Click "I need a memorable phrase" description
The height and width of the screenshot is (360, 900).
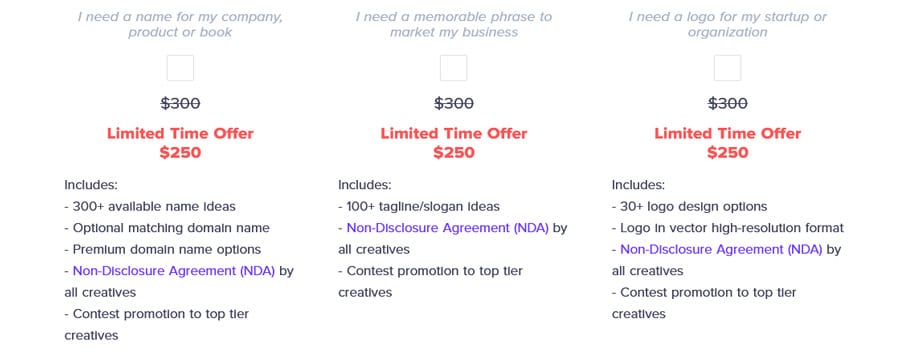pyautogui.click(x=453, y=24)
